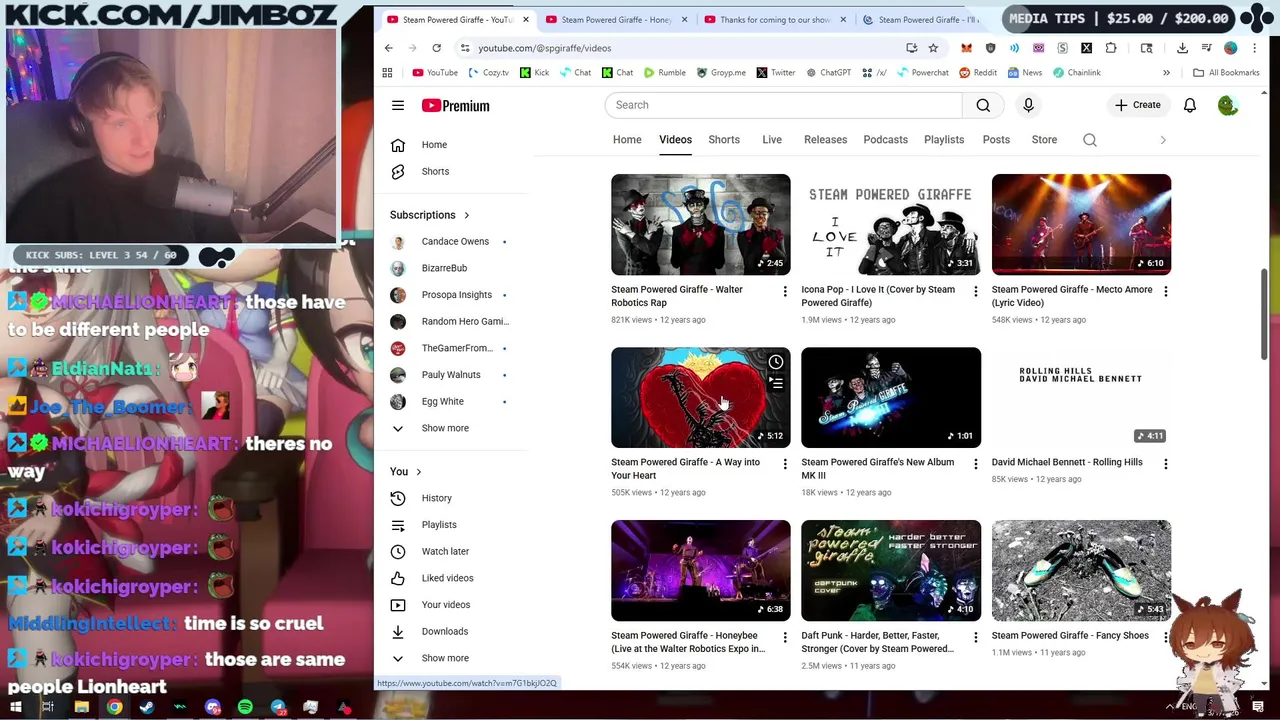The image size is (1280, 720).
Task: Click the YouTube Premium logo
Action: tap(455, 105)
